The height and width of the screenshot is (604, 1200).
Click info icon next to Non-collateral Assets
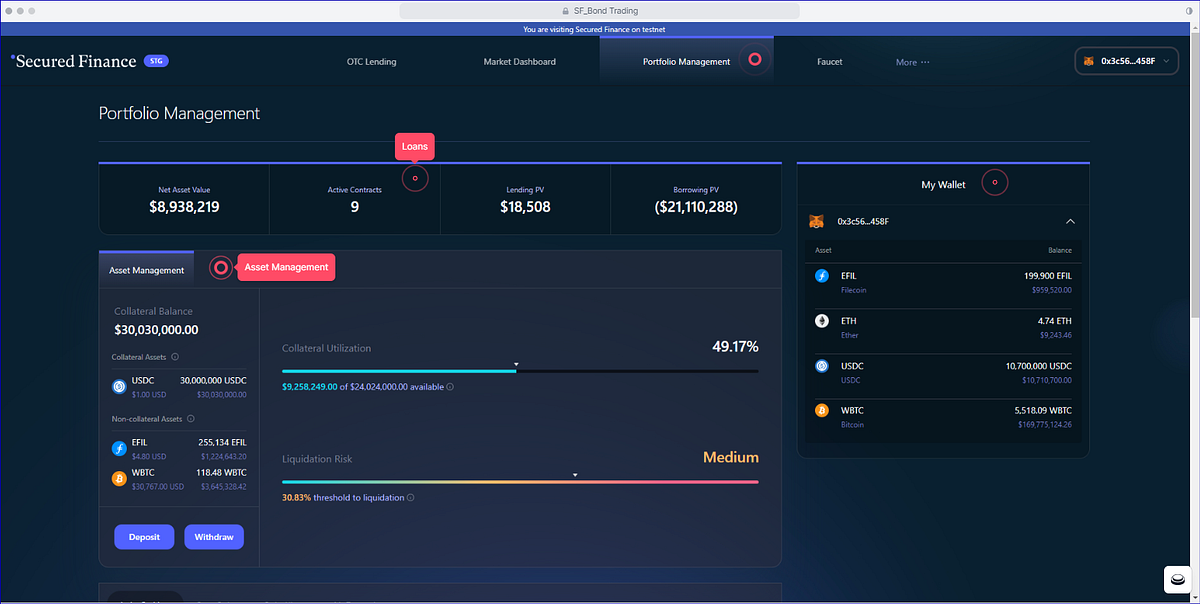point(190,419)
